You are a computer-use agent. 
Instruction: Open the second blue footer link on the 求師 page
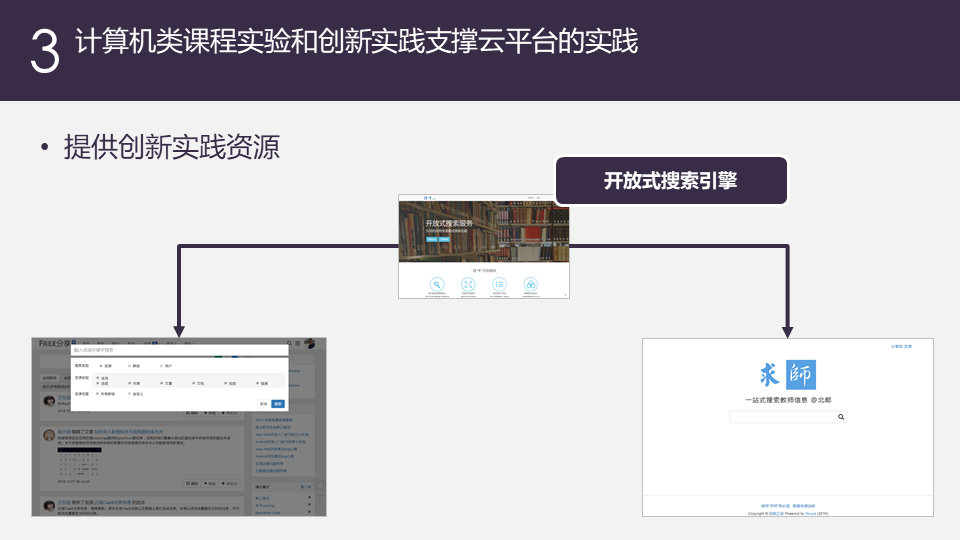(x=804, y=506)
